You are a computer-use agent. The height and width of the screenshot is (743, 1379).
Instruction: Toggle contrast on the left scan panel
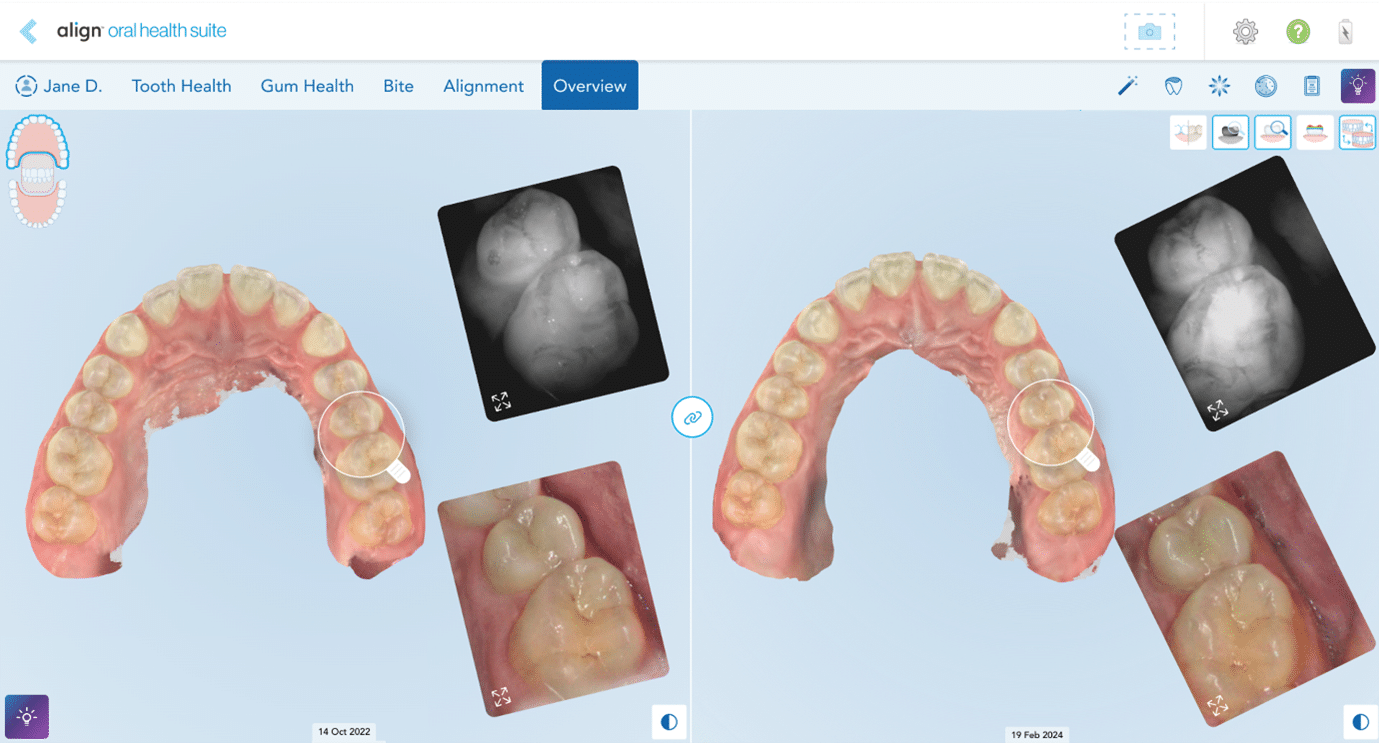[x=669, y=721]
